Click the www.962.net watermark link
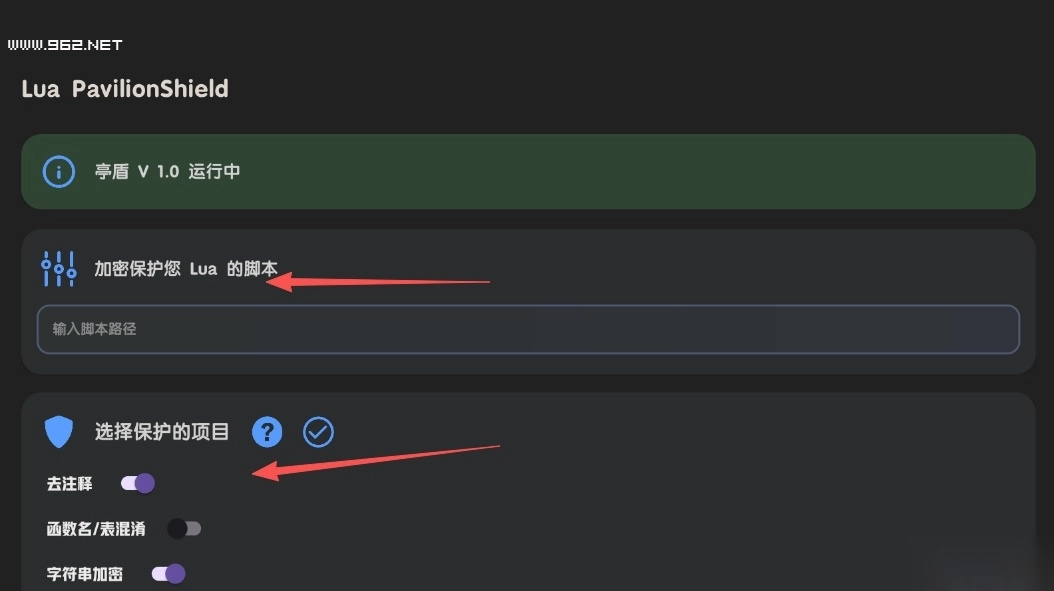The image size is (1054, 591). pos(64,45)
